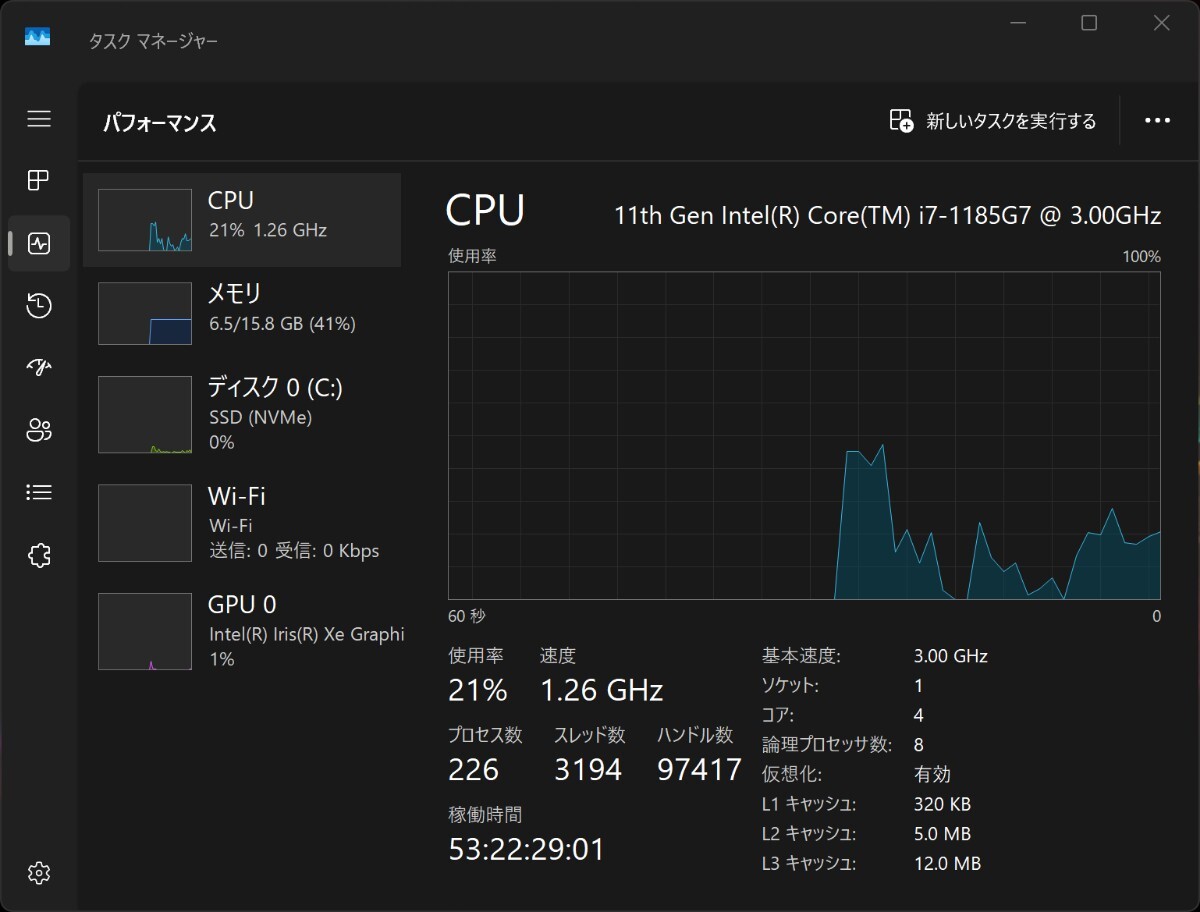Switch to the Users page icon

[39, 430]
